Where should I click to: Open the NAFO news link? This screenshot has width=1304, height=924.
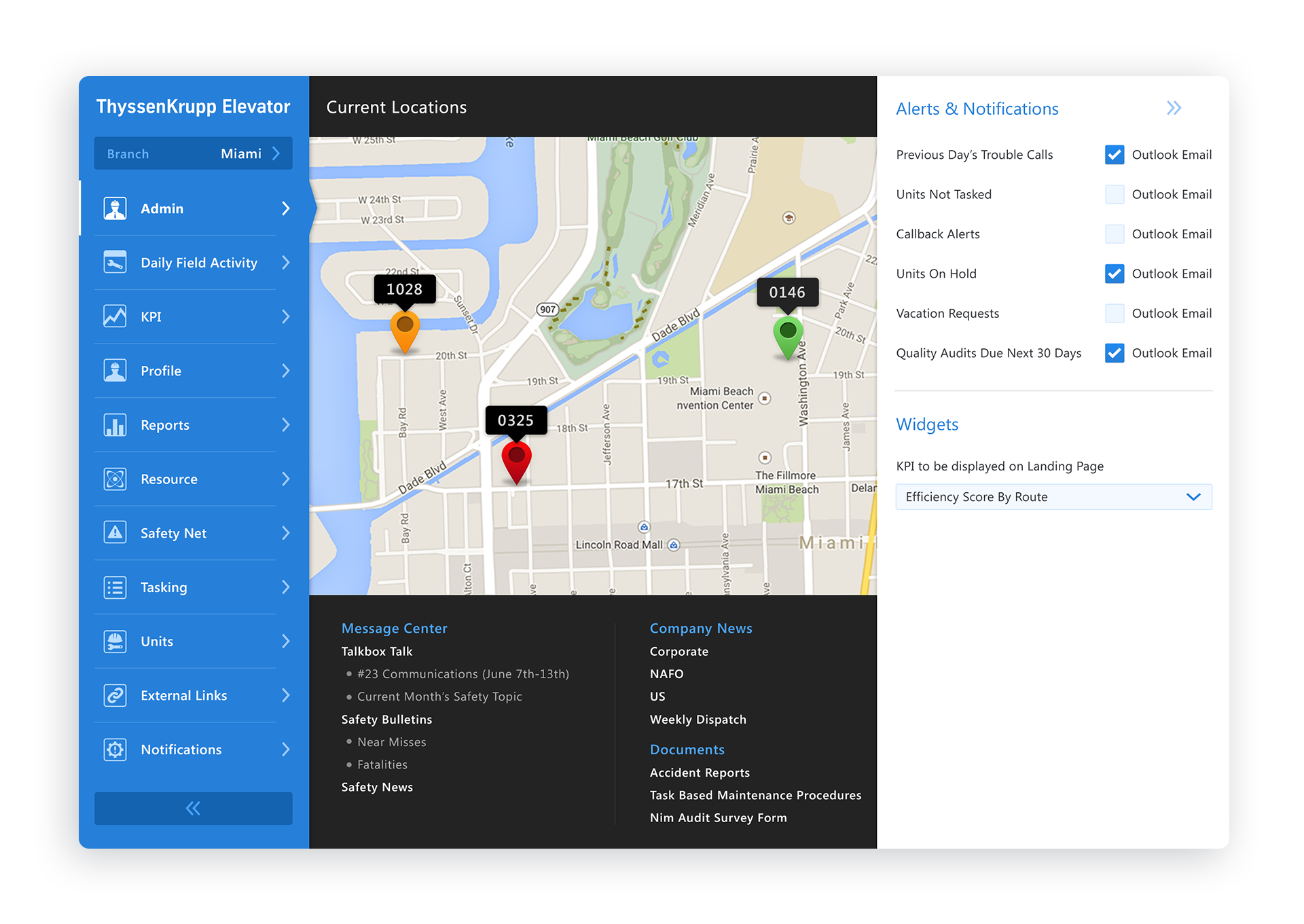point(666,674)
